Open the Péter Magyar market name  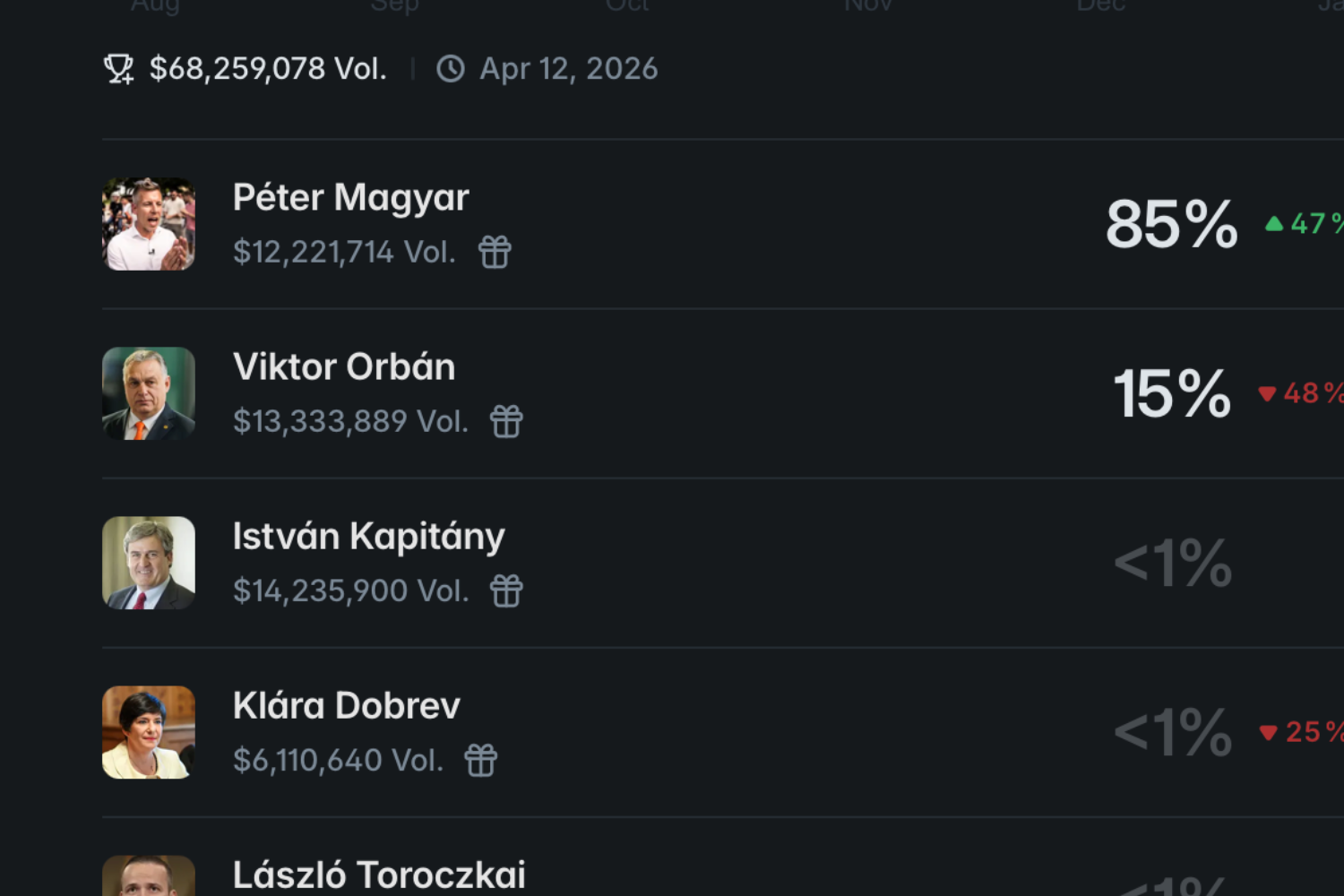[x=350, y=198]
